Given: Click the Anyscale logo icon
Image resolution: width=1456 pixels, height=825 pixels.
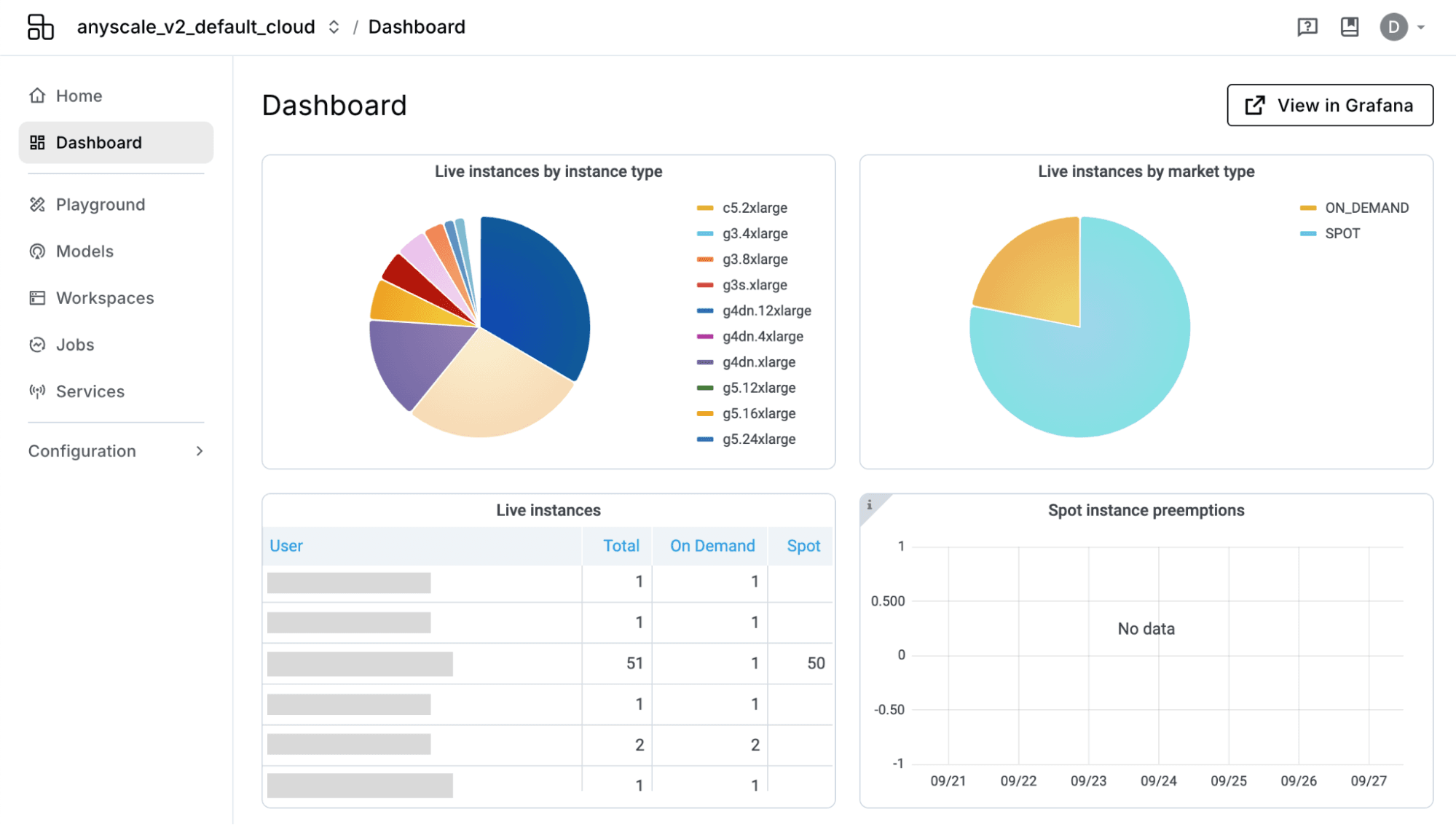Looking at the screenshot, I should click(41, 27).
